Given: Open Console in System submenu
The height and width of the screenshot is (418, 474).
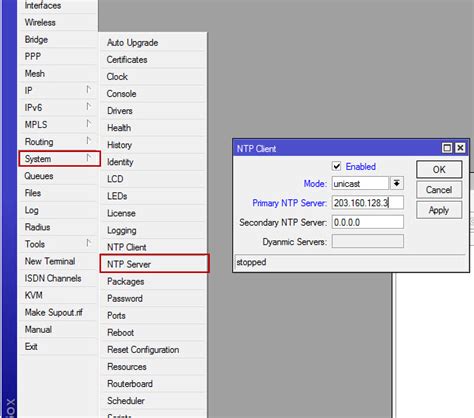Looking at the screenshot, I should point(153,94).
